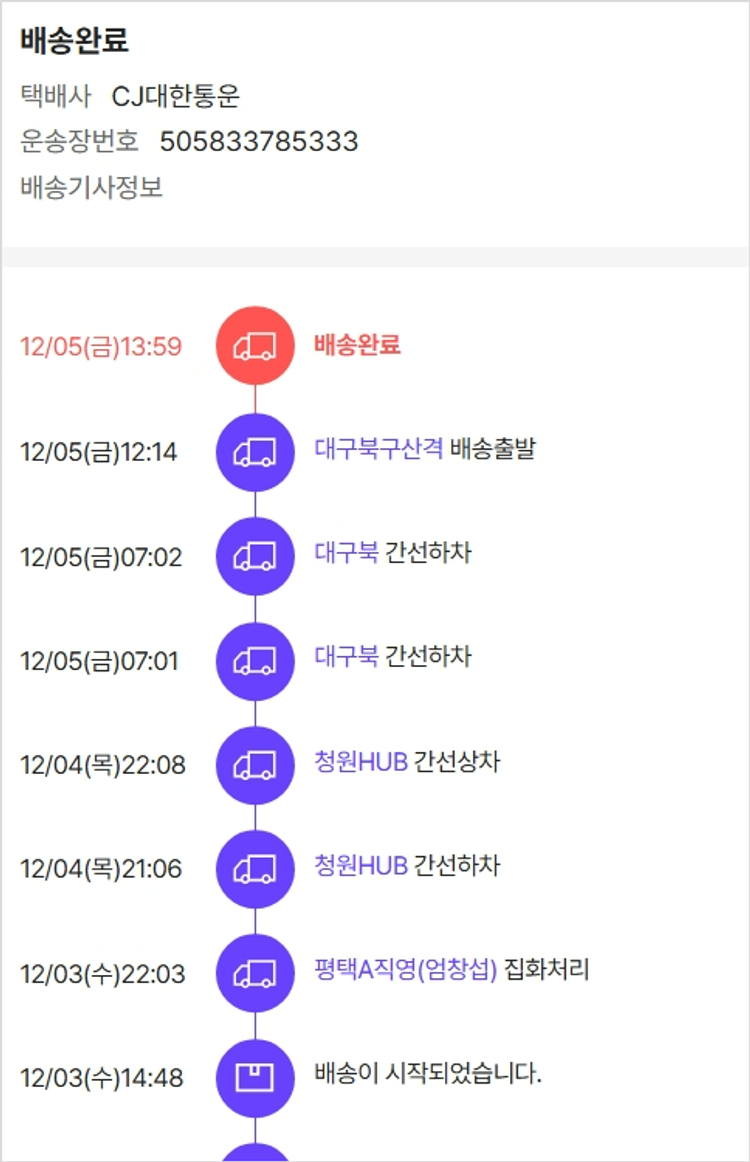This screenshot has width=750, height=1162.
Task: Click truck icon at 12/05 07:01 entry
Action: coord(255,661)
